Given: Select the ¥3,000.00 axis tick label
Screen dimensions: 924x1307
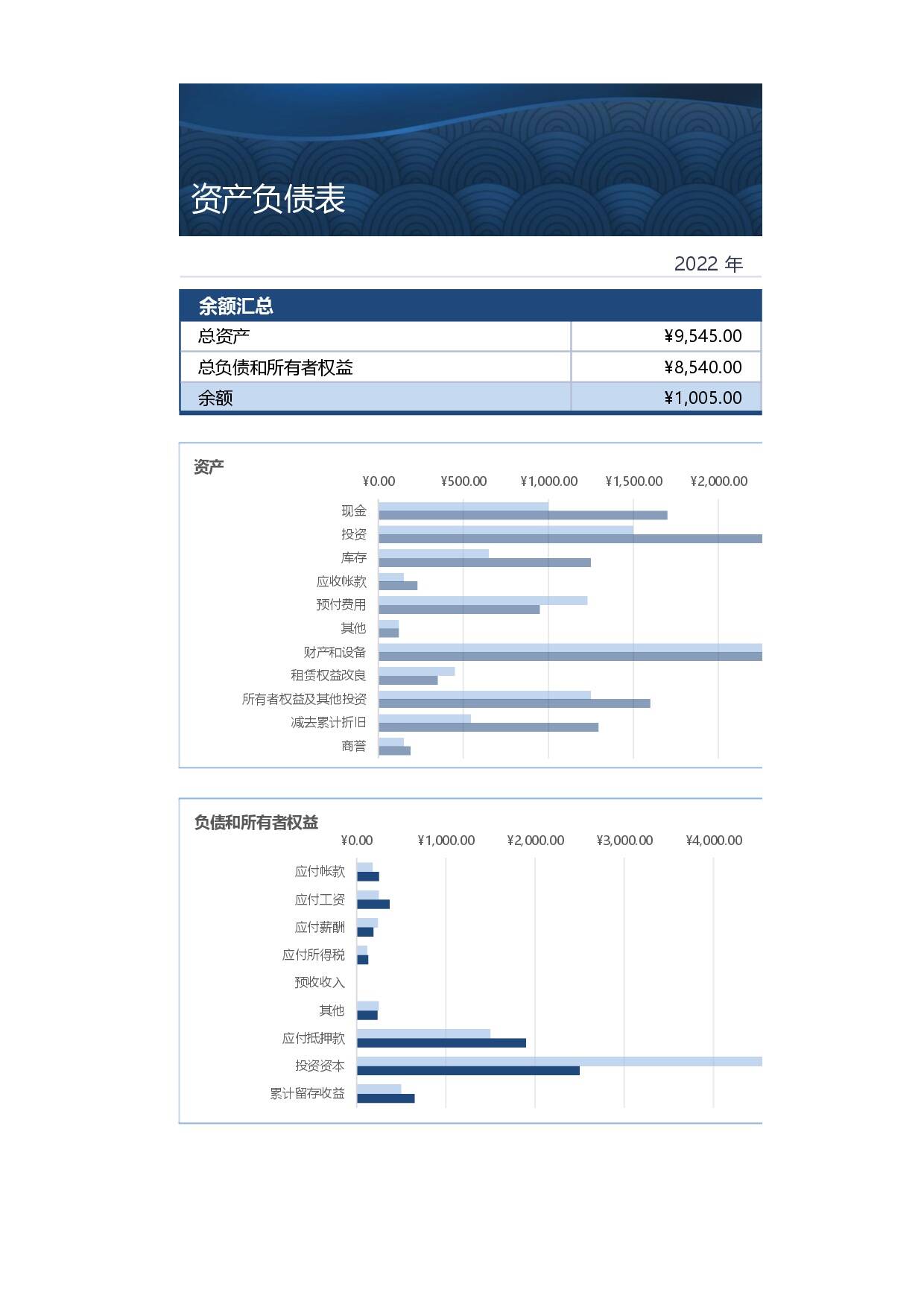Looking at the screenshot, I should point(624,841).
